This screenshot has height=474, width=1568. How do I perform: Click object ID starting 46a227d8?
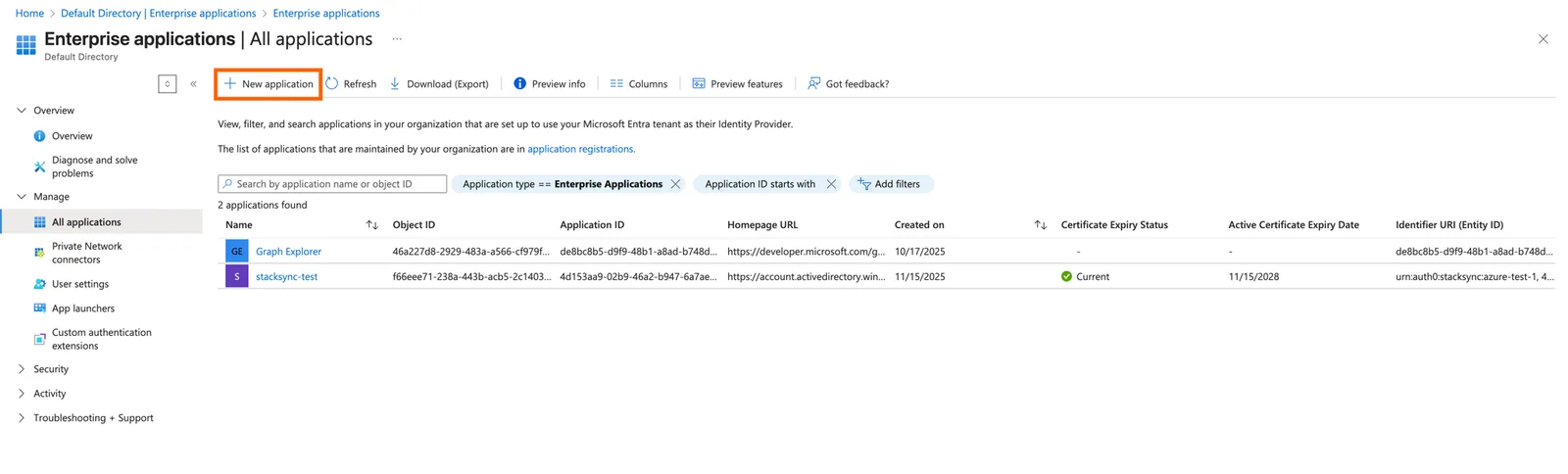470,252
